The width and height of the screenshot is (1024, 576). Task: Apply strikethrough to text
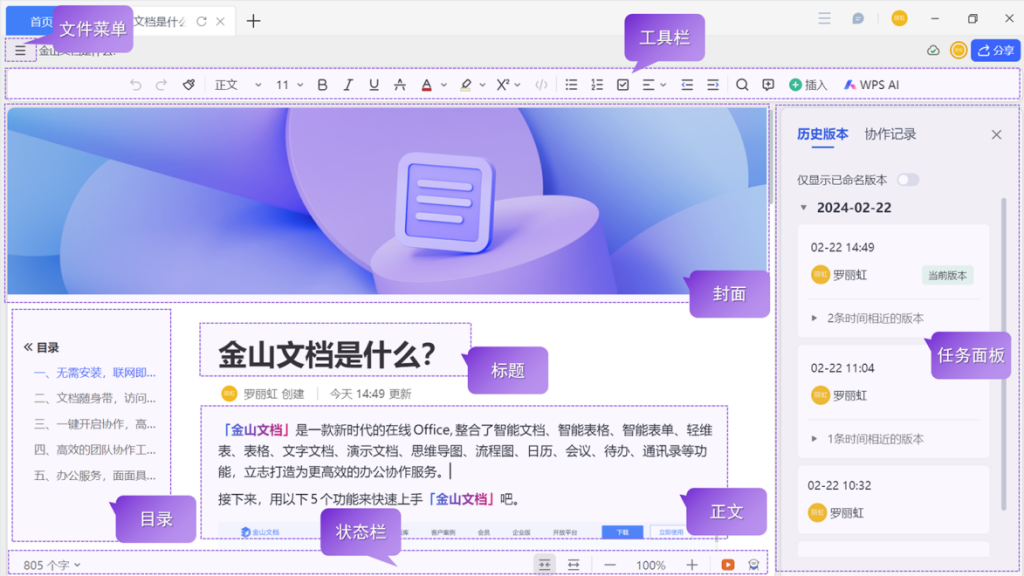[400, 85]
